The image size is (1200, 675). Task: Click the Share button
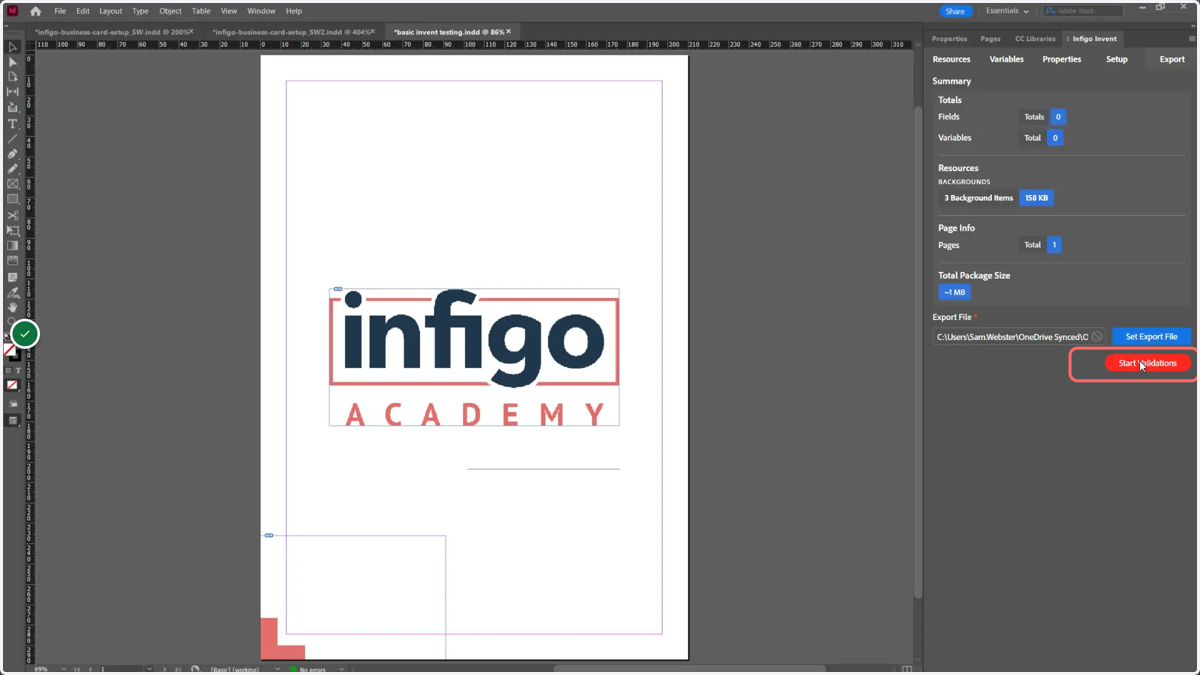[x=955, y=11]
